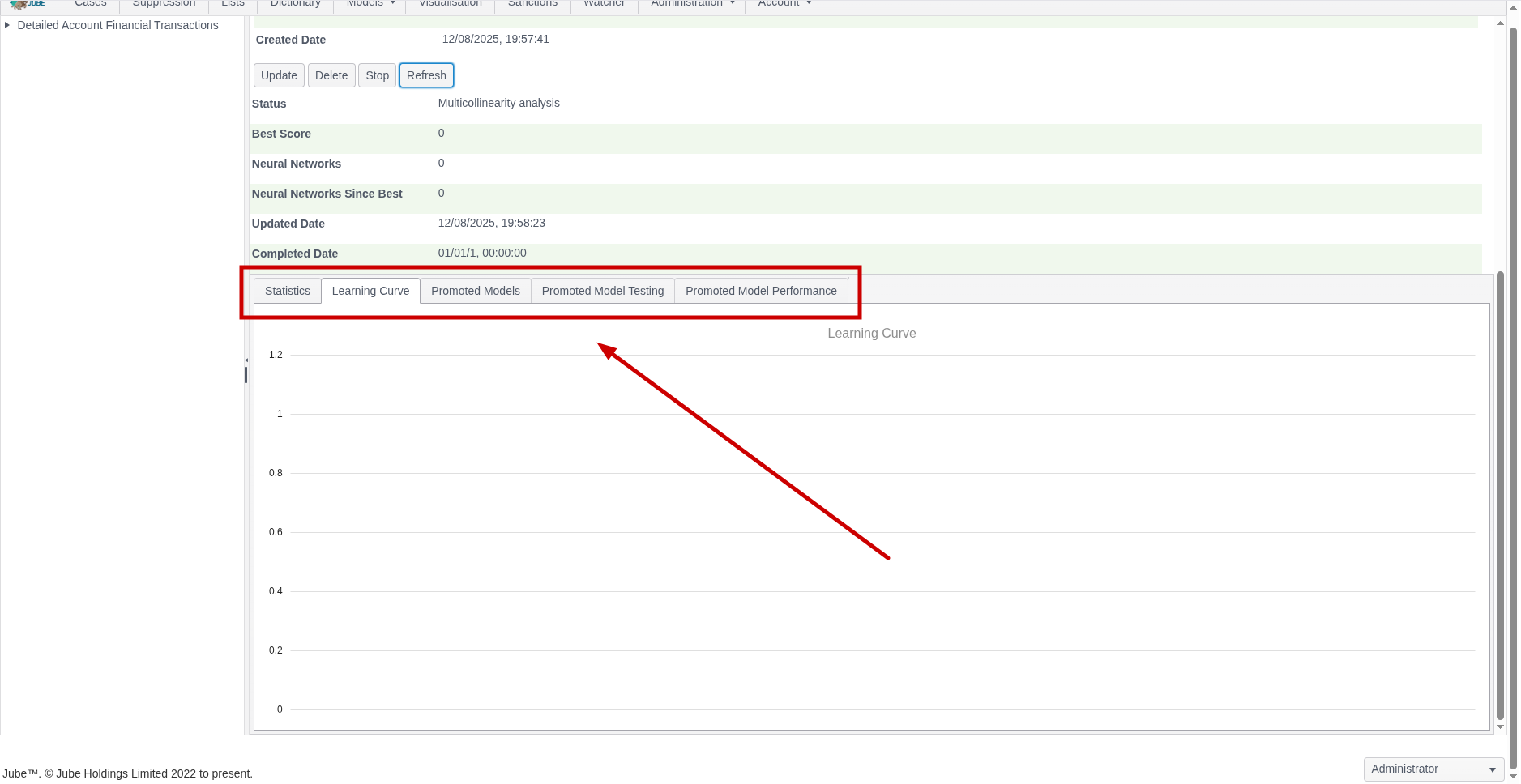1521x784 pixels.
Task: Open the Promoted Models tab
Action: 476,291
